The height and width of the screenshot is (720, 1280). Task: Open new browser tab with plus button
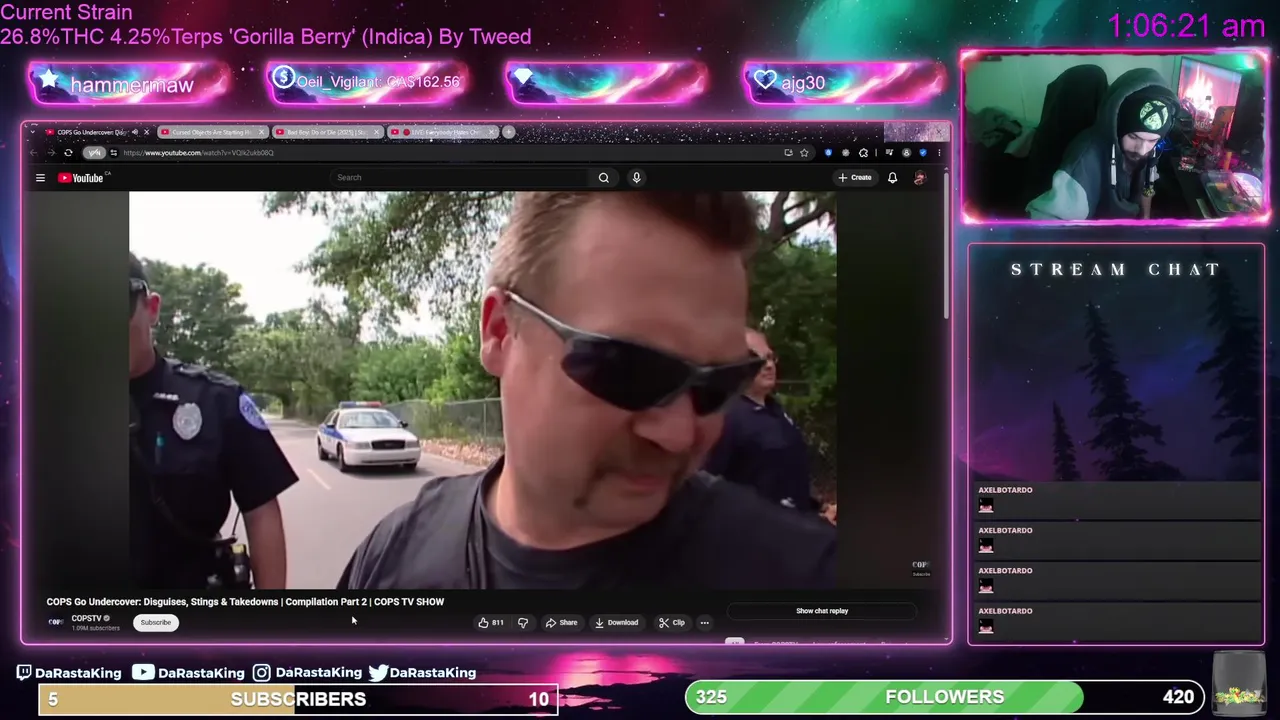tap(508, 132)
